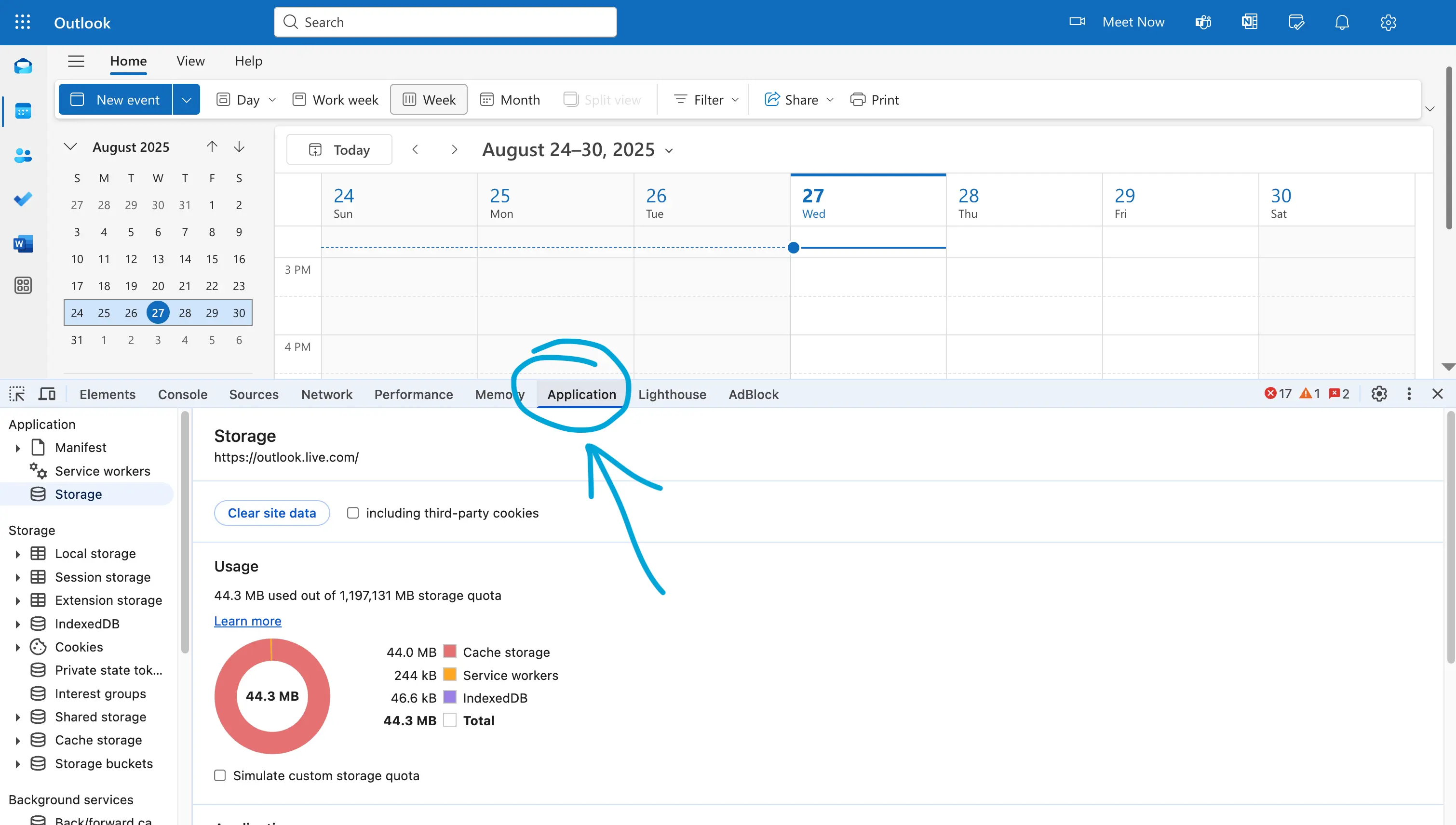Open DevTools three-dot more menu
The image size is (1456, 825).
pyautogui.click(x=1409, y=394)
